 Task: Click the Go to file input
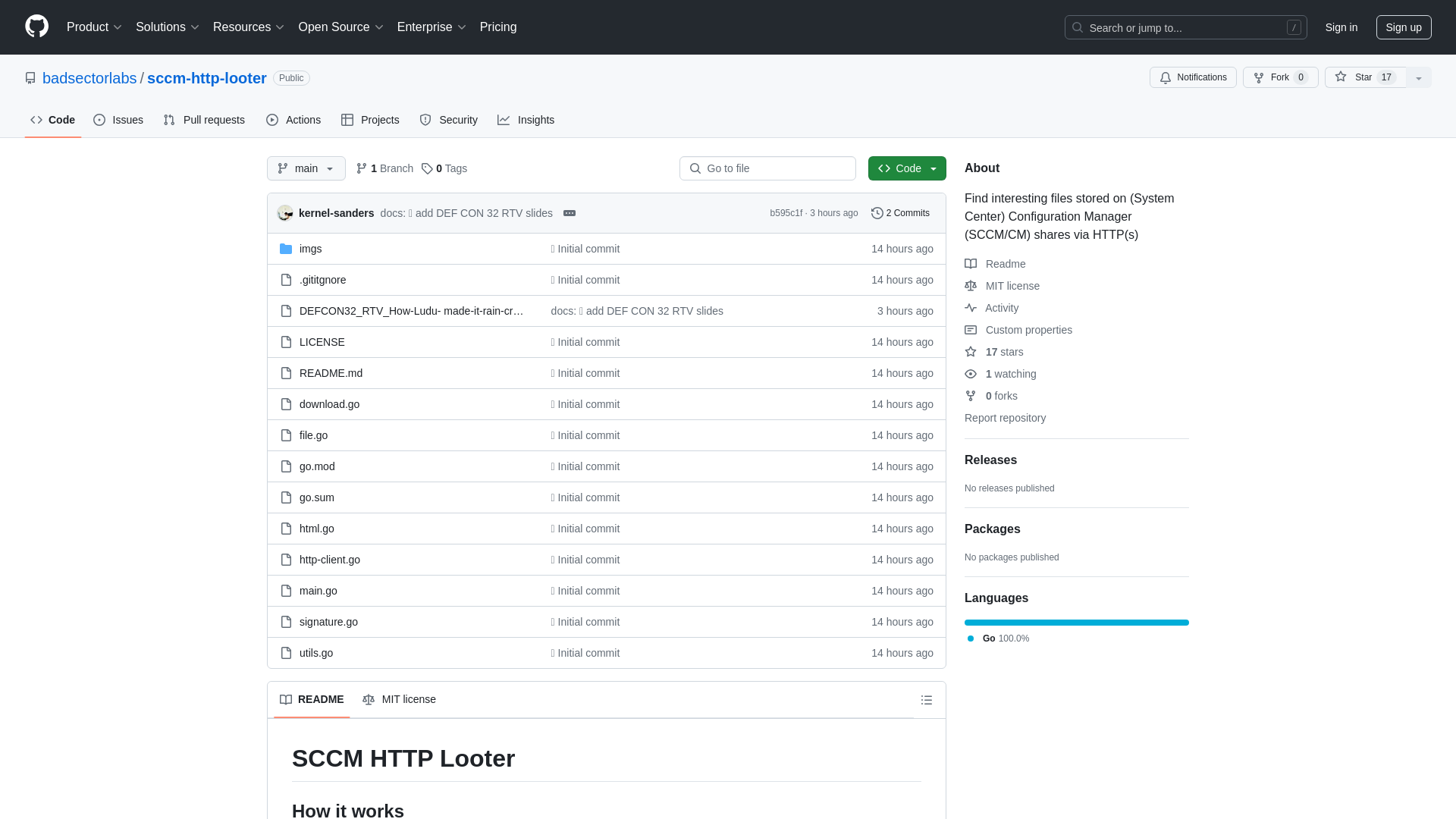coord(767,168)
